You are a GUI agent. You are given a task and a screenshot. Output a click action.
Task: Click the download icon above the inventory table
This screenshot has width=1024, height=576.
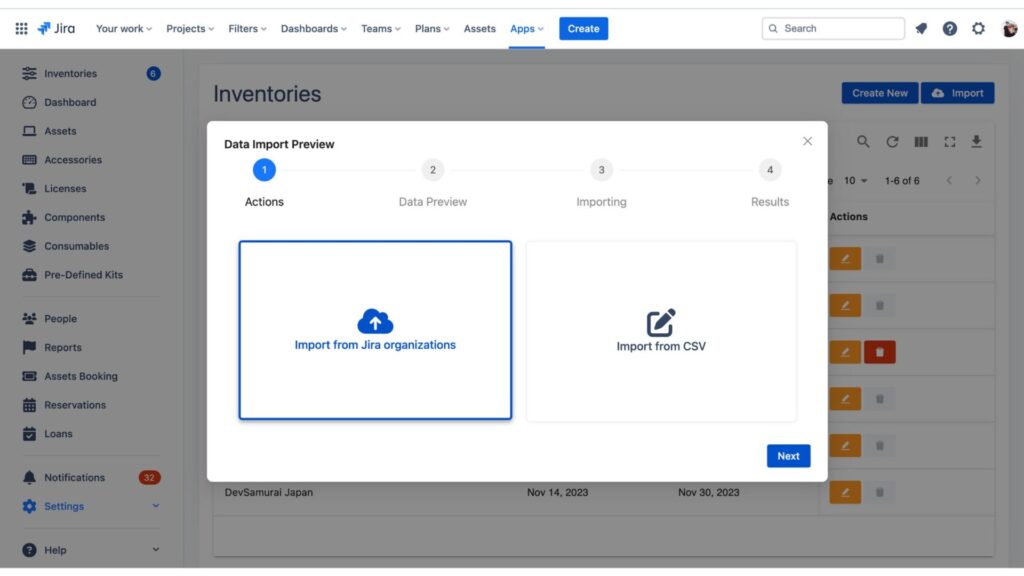[976, 142]
